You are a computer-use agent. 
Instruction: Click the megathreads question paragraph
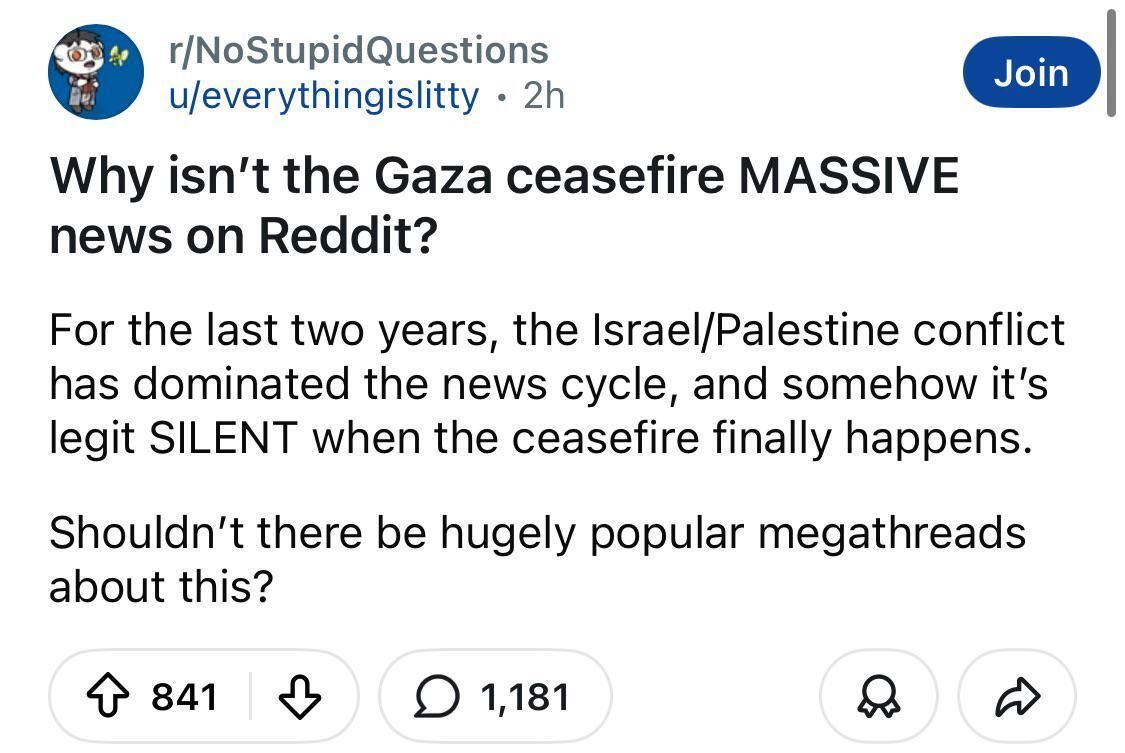pyautogui.click(x=536, y=559)
